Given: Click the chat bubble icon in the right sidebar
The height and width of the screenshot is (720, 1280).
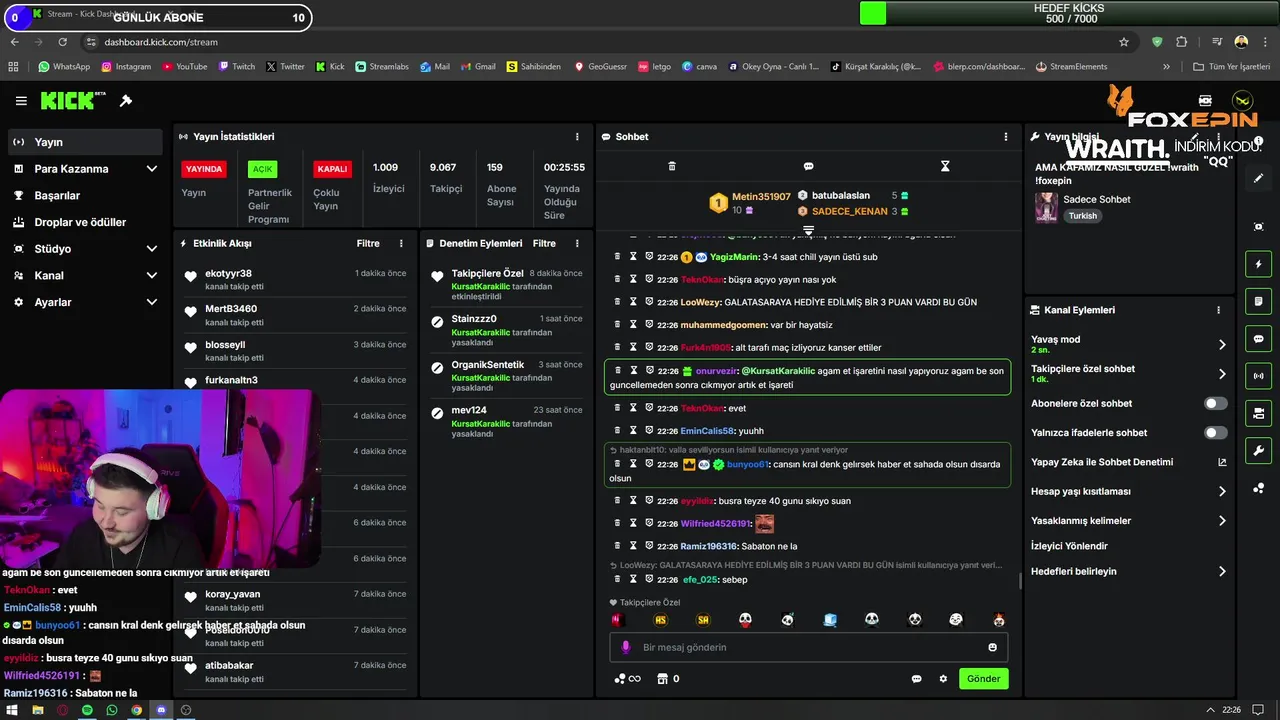Looking at the screenshot, I should (1258, 339).
